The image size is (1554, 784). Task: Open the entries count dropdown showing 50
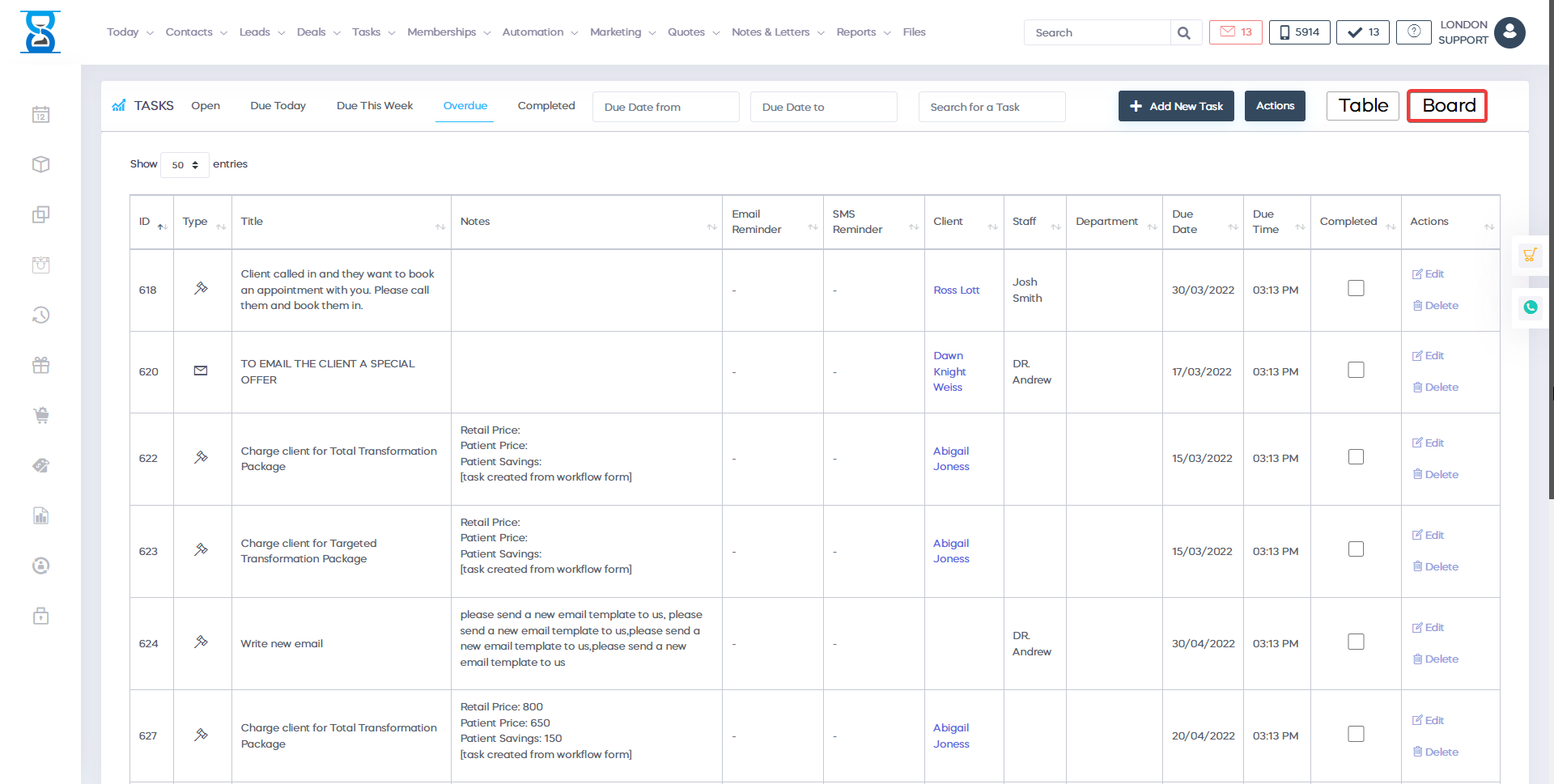(185, 165)
